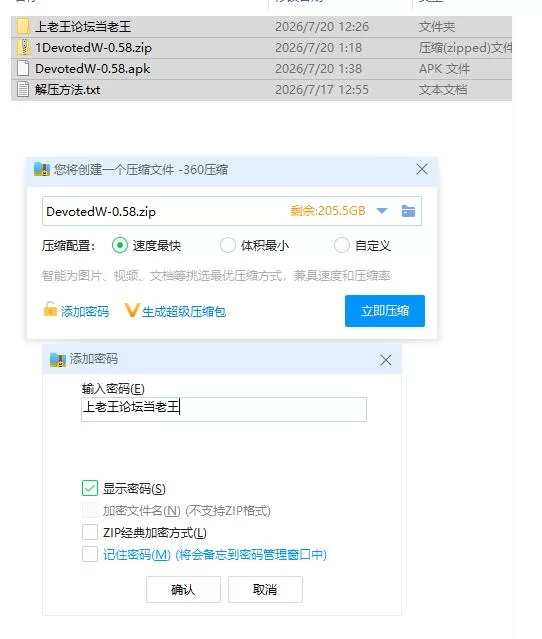Click the file name 上老王论坛当老王 row text
Image resolution: width=542 pixels, height=639 pixels.
pyautogui.click(x=83, y=27)
